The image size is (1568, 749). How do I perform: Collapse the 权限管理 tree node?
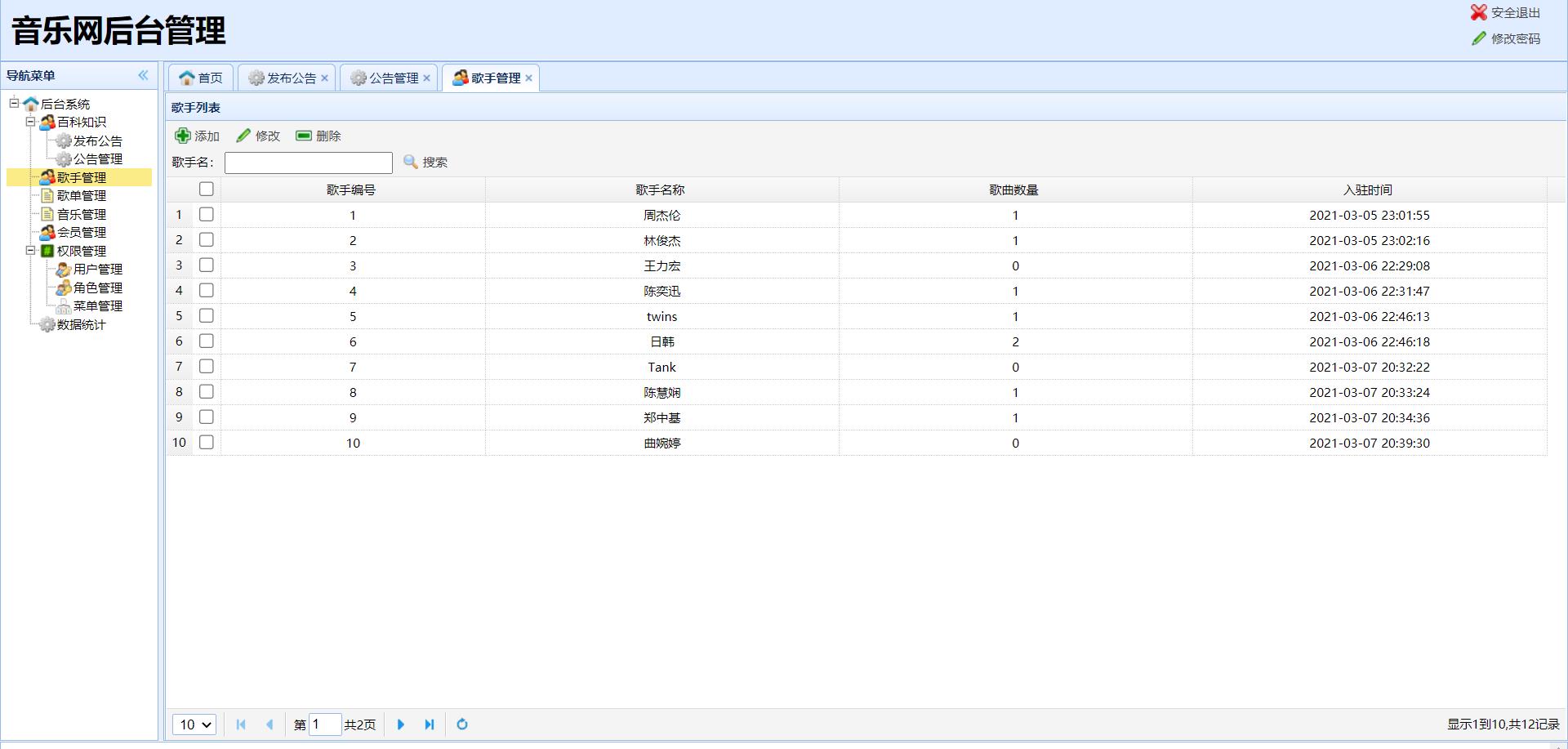pyautogui.click(x=30, y=251)
